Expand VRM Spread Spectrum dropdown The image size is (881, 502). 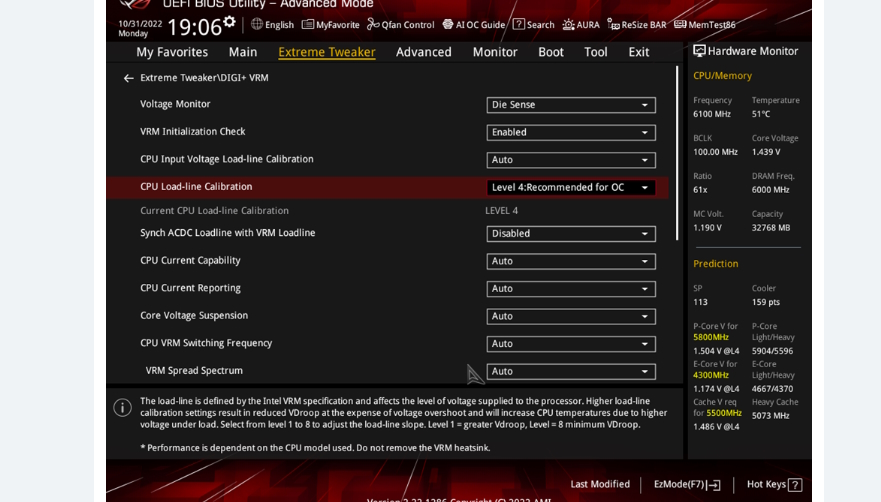(x=571, y=371)
